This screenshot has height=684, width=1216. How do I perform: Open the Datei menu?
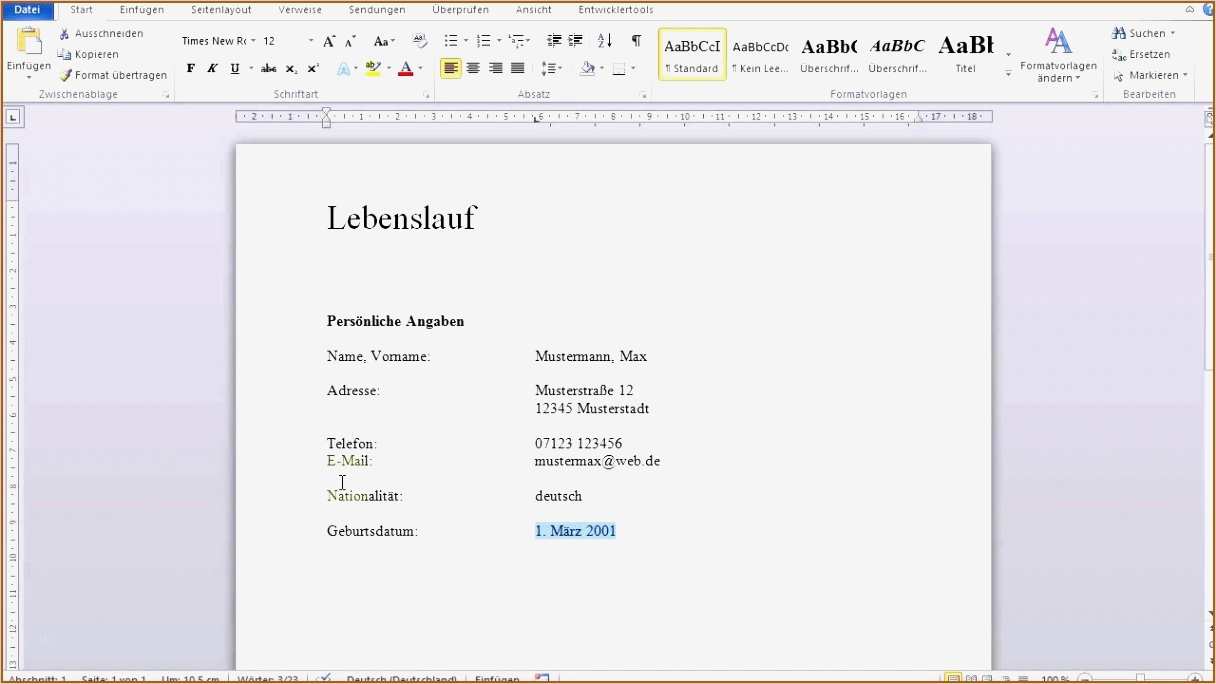point(27,9)
